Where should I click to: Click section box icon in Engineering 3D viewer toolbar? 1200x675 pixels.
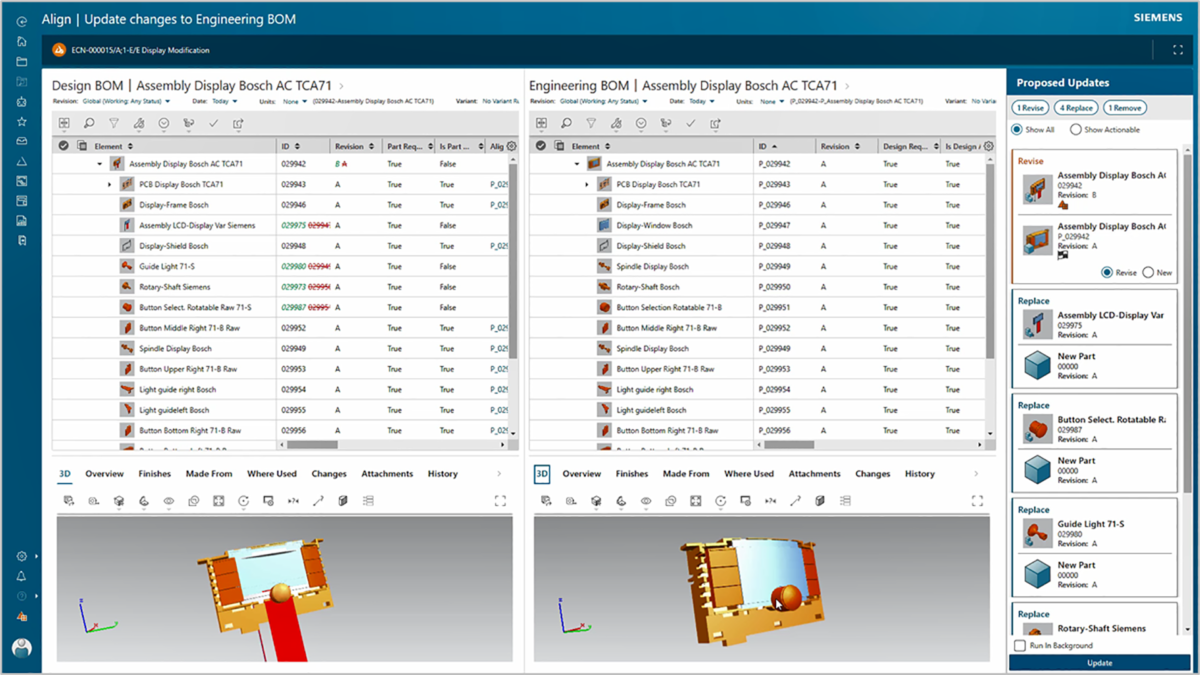pos(820,500)
